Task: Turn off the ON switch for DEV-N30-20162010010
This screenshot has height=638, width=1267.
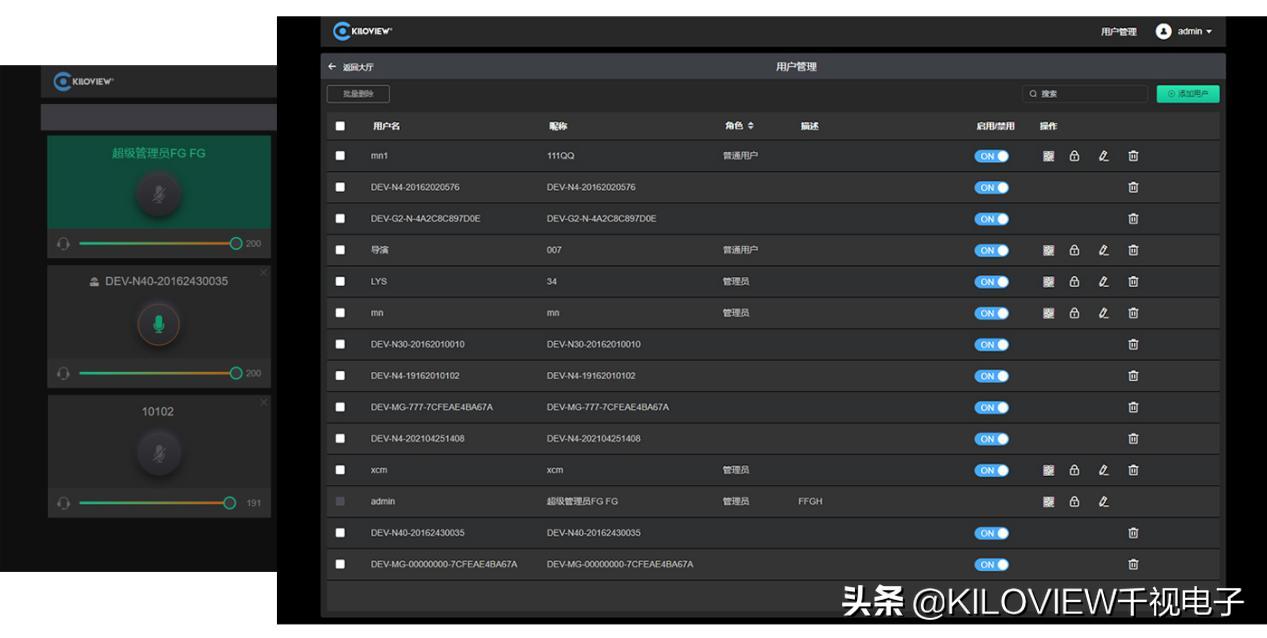Action: click(991, 344)
